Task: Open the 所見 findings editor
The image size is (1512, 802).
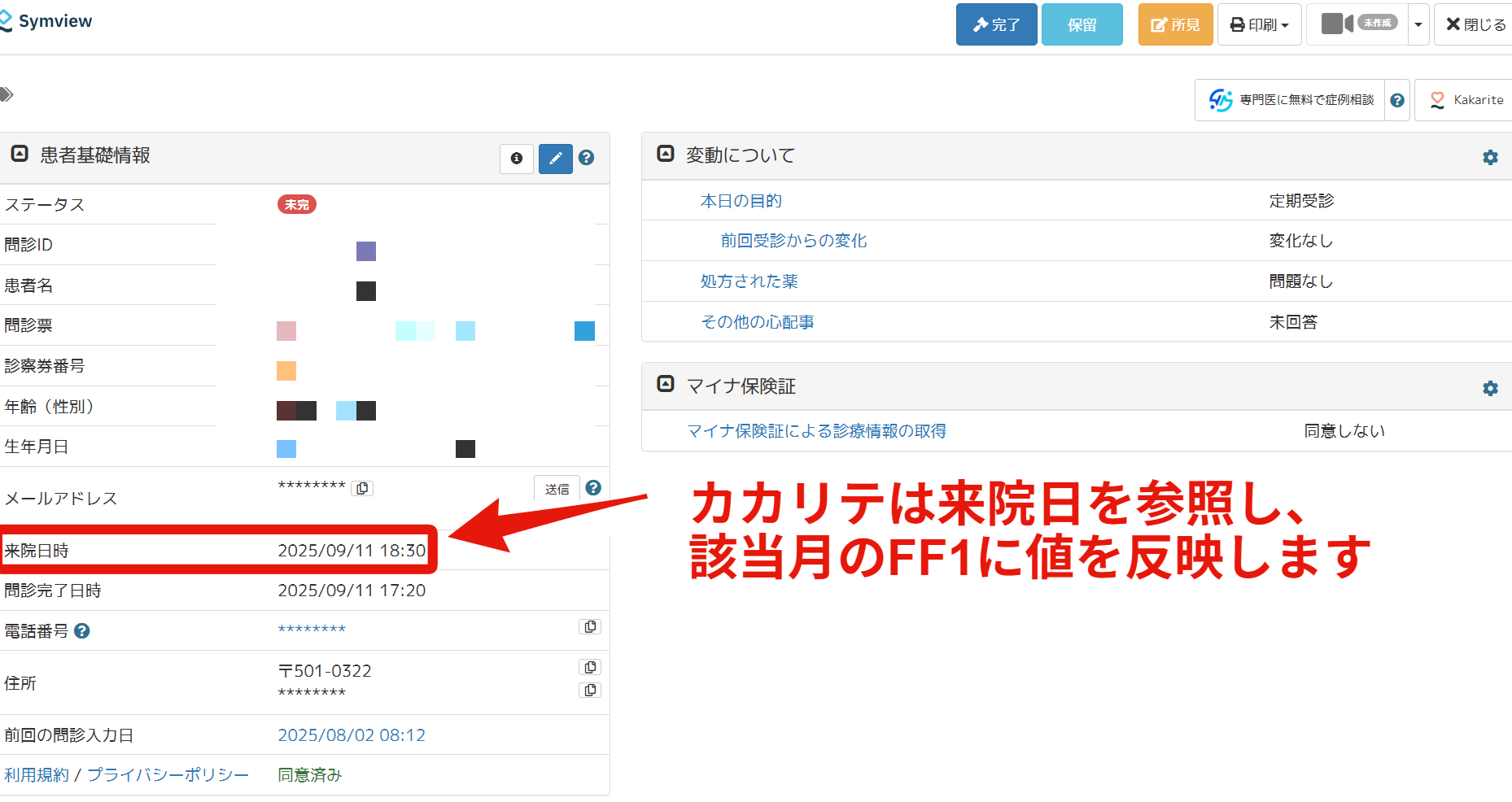Action: tap(1174, 25)
